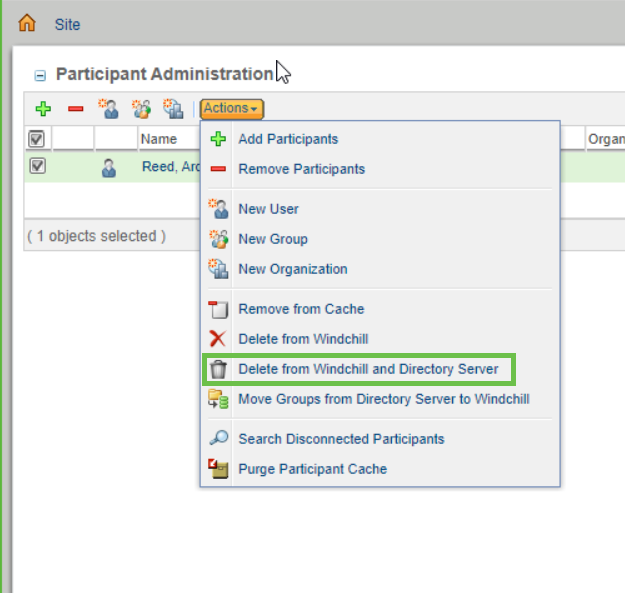Open the Home icon
This screenshot has height=593, width=625.
[x=27, y=23]
